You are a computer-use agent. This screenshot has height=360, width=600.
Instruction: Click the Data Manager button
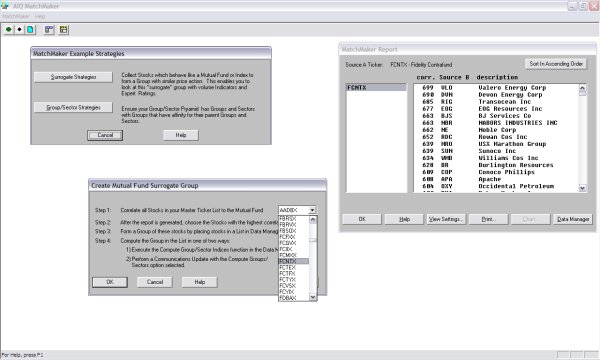point(573,219)
